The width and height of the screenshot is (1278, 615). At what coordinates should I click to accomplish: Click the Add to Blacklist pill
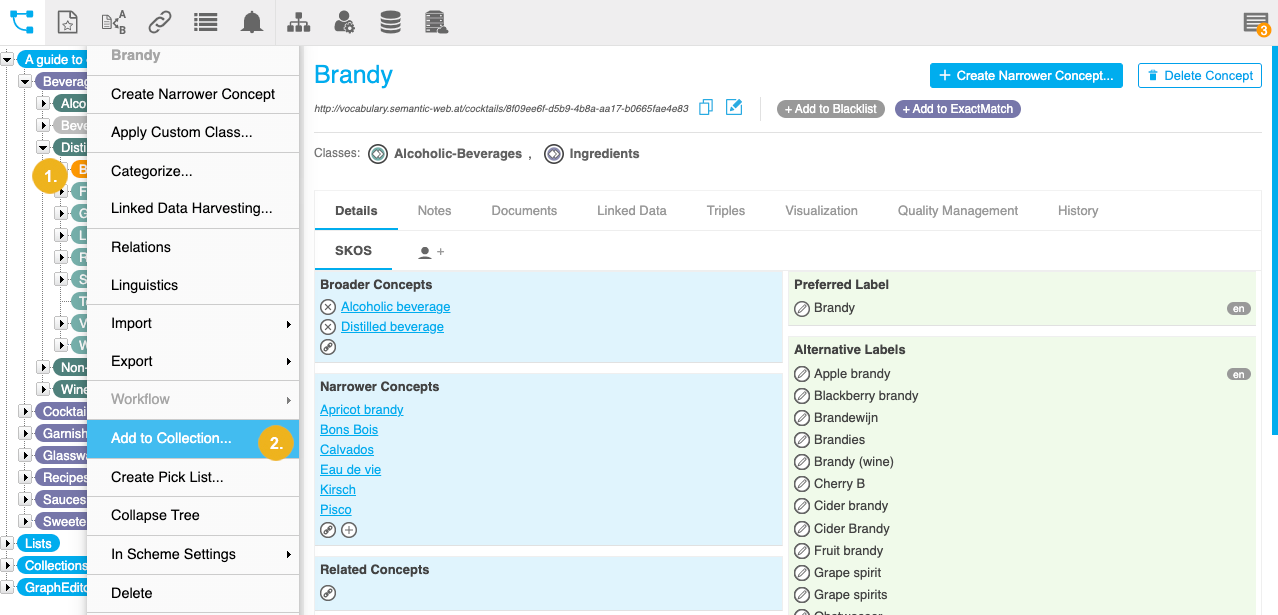830,109
